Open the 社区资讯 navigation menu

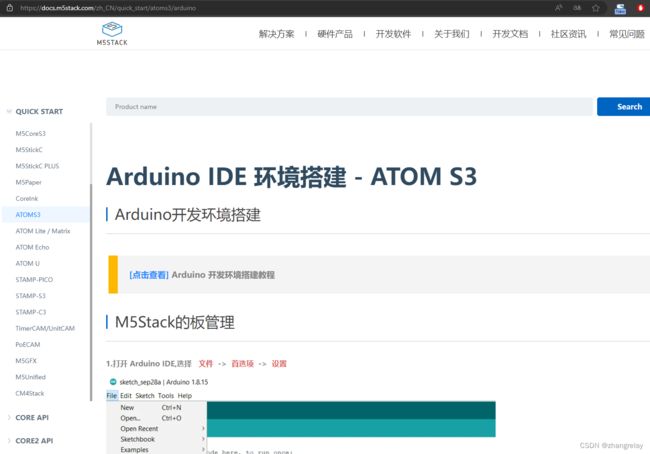click(x=568, y=34)
